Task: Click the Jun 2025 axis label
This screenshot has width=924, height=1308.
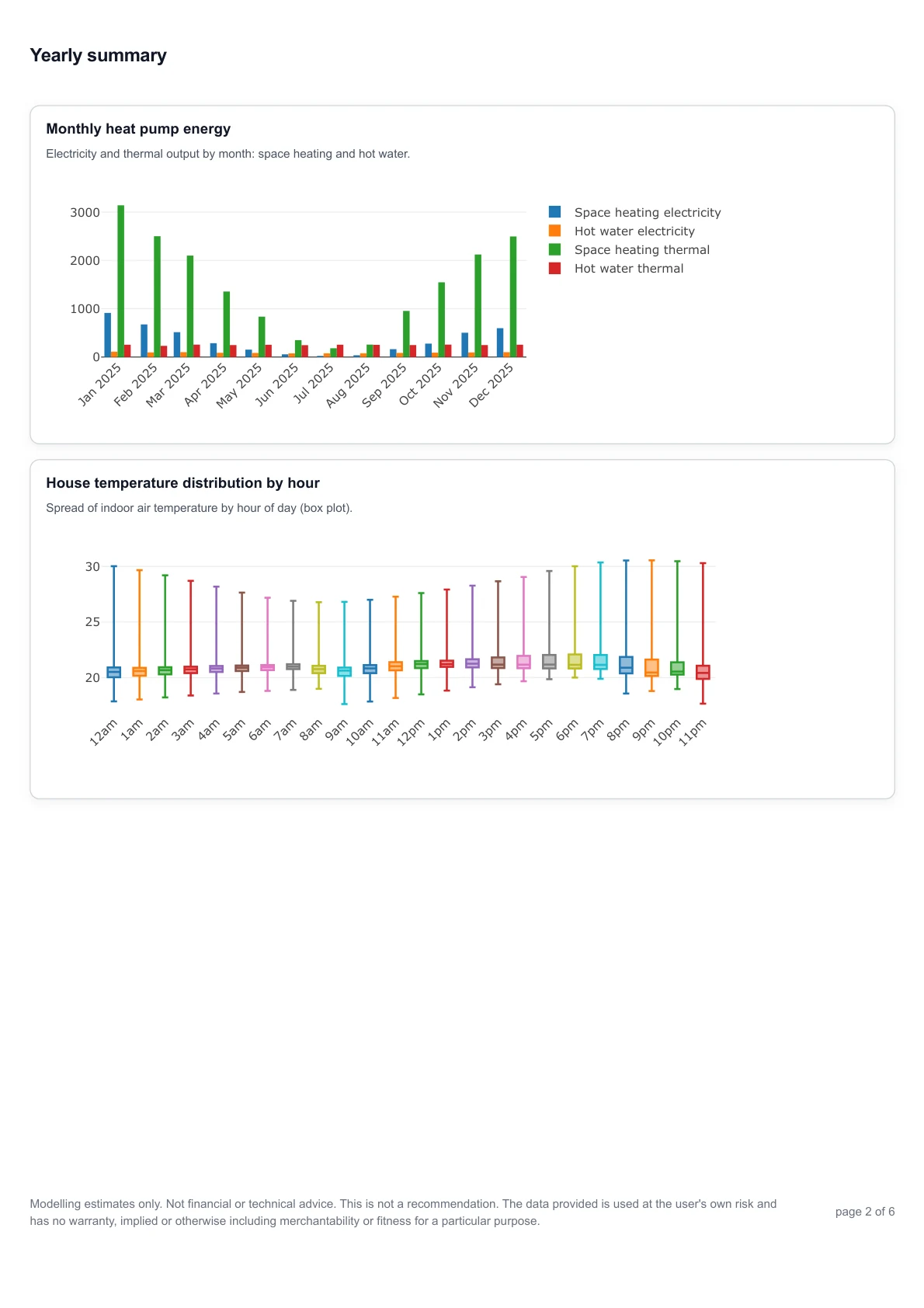Action: point(276,384)
